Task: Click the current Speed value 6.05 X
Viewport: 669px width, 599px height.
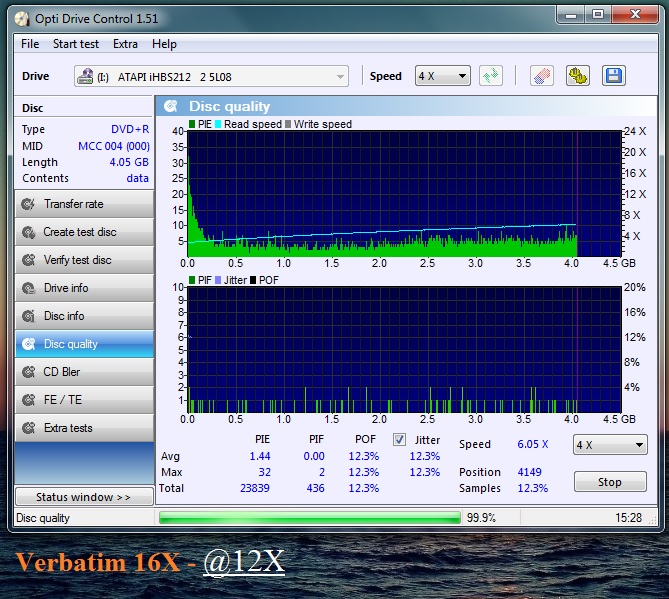Action: click(x=532, y=444)
